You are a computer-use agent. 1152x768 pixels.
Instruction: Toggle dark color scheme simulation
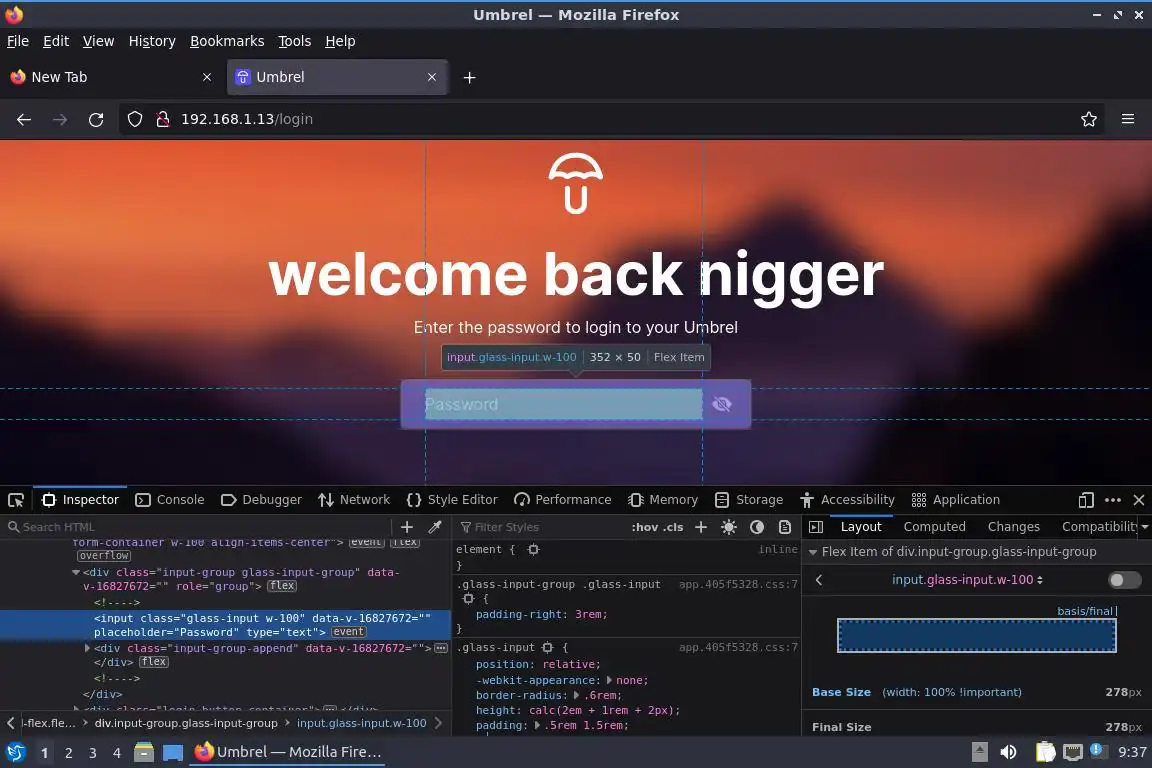point(757,527)
